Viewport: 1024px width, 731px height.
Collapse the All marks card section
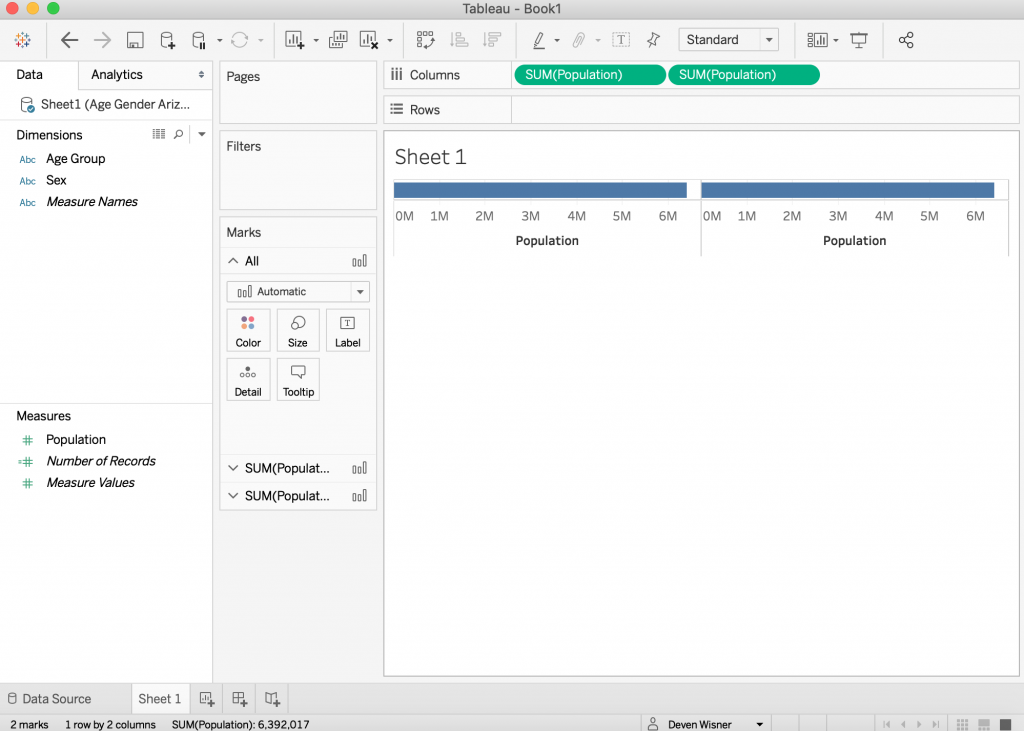234,261
